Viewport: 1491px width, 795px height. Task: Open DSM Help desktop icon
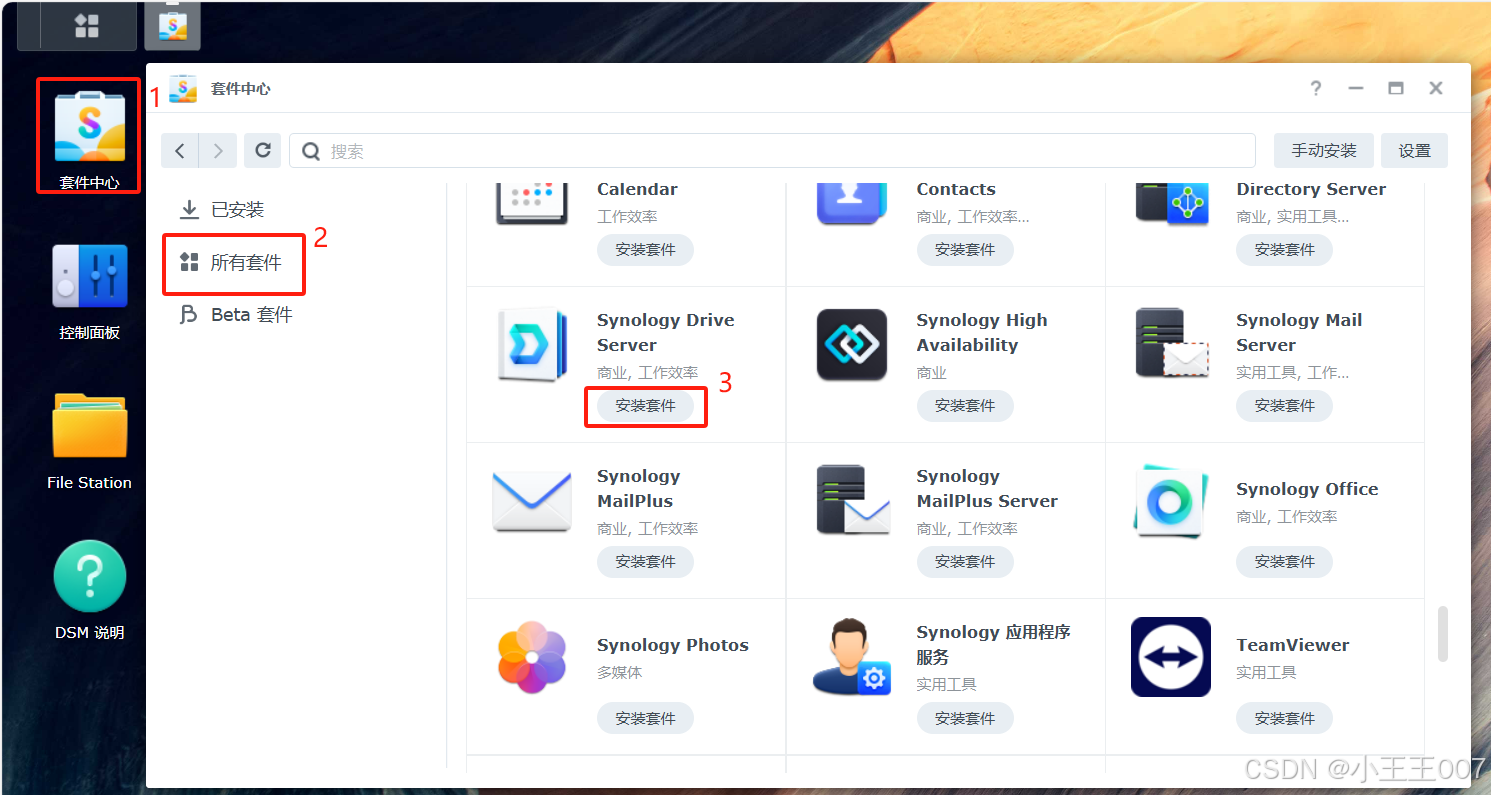point(89,576)
